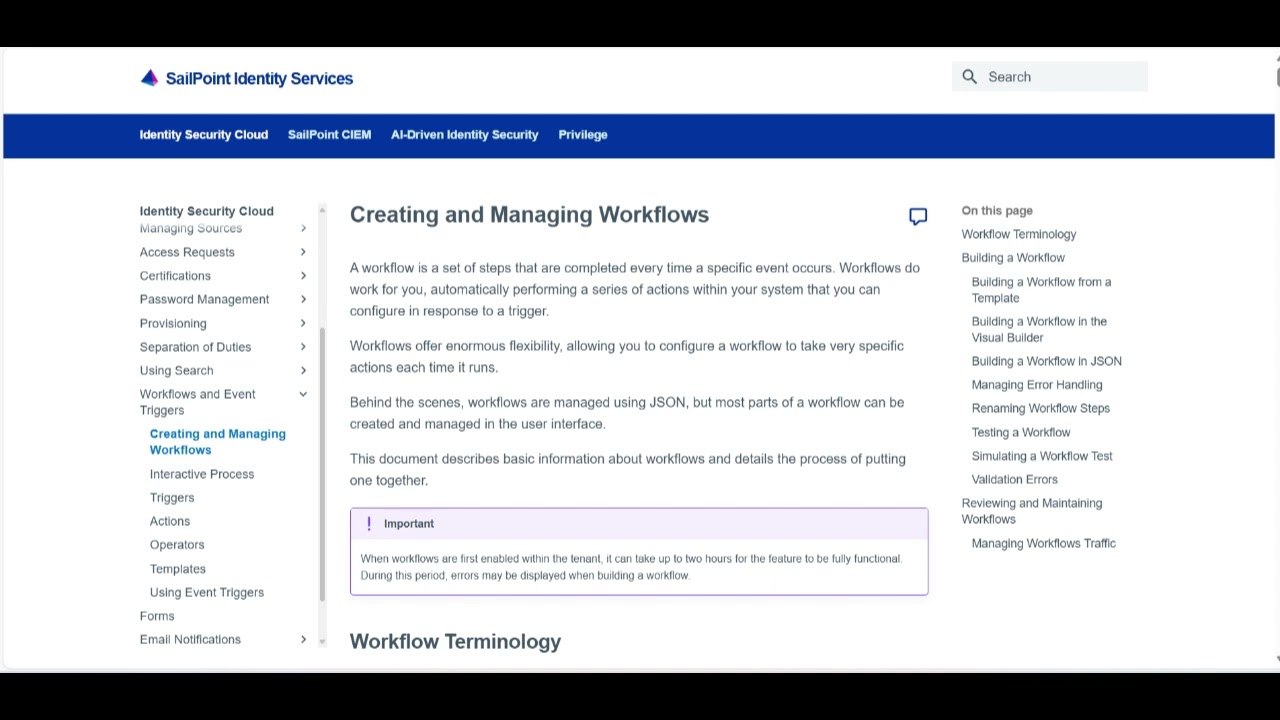The image size is (1280, 720).
Task: Click the sidebar scroll up arrow
Action: [x=322, y=209]
